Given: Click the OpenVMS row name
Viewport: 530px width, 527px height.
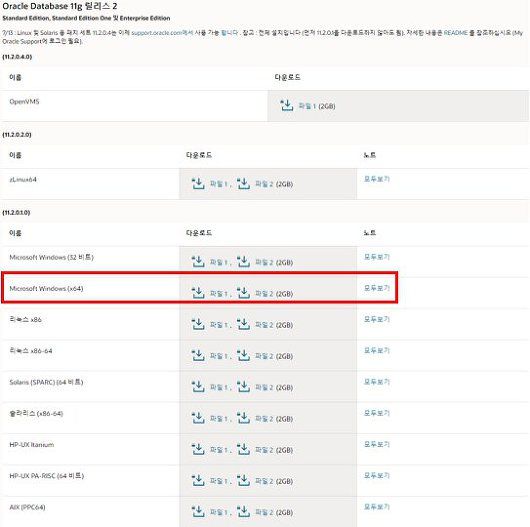Looking at the screenshot, I should tap(24, 101).
